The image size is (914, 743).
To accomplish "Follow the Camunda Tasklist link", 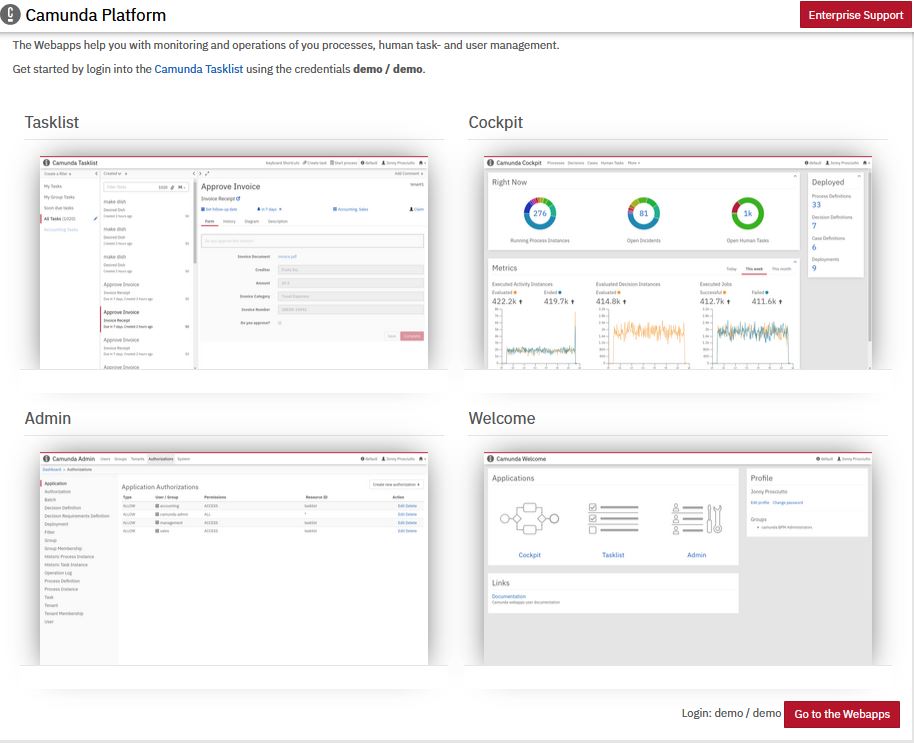I will point(198,69).
